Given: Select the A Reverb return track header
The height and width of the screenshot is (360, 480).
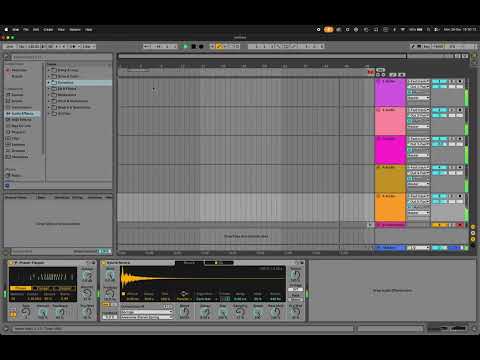Looking at the screenshot, I should click(x=390, y=225).
